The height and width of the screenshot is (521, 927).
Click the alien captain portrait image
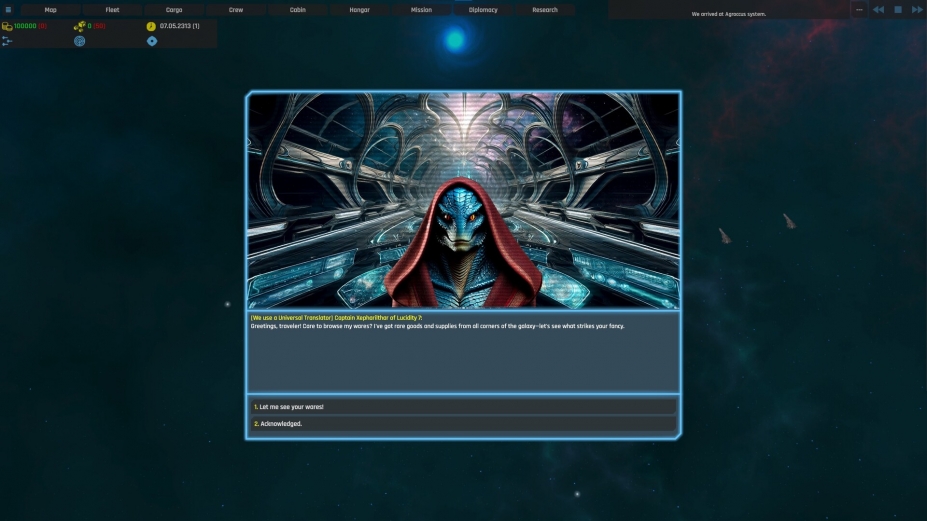[463, 201]
